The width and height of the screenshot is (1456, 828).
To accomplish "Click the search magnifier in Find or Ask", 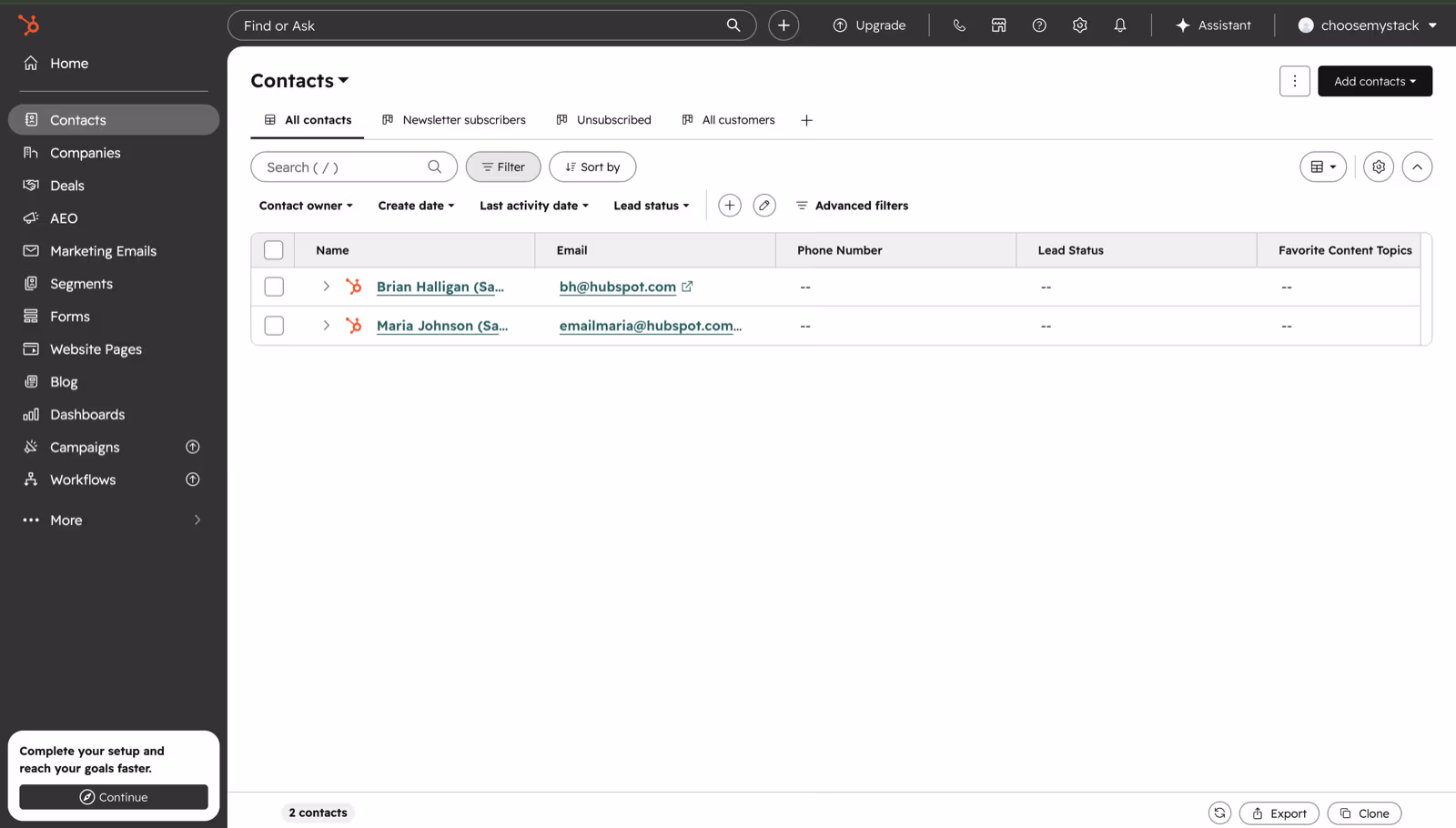I will [x=733, y=25].
